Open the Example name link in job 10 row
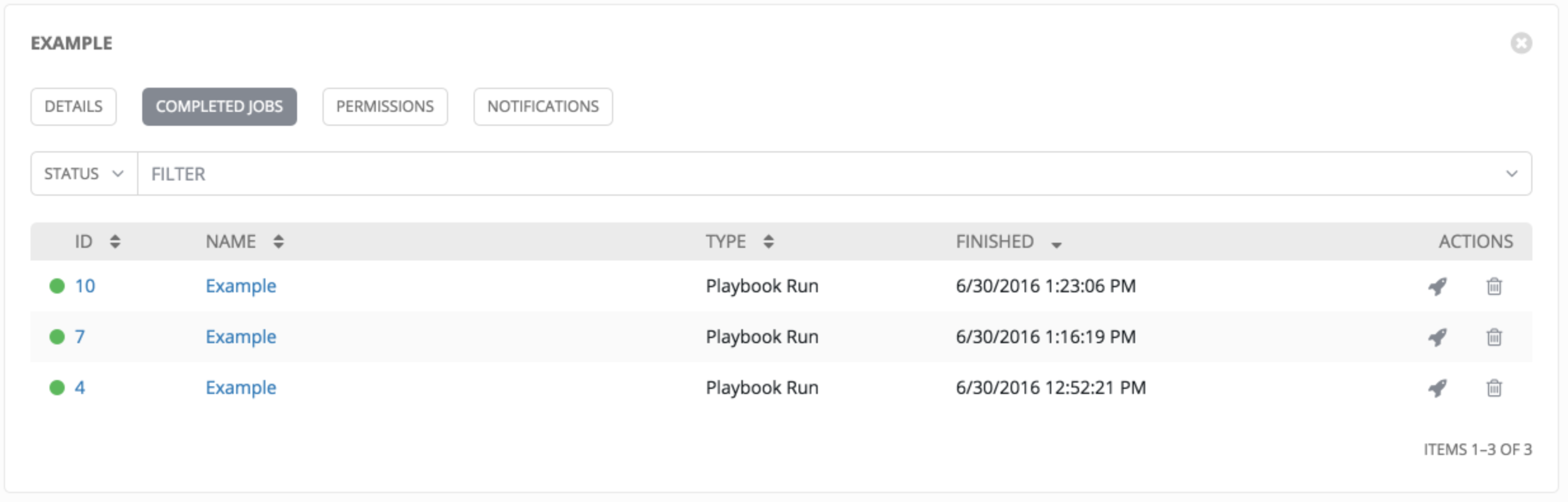 241,286
